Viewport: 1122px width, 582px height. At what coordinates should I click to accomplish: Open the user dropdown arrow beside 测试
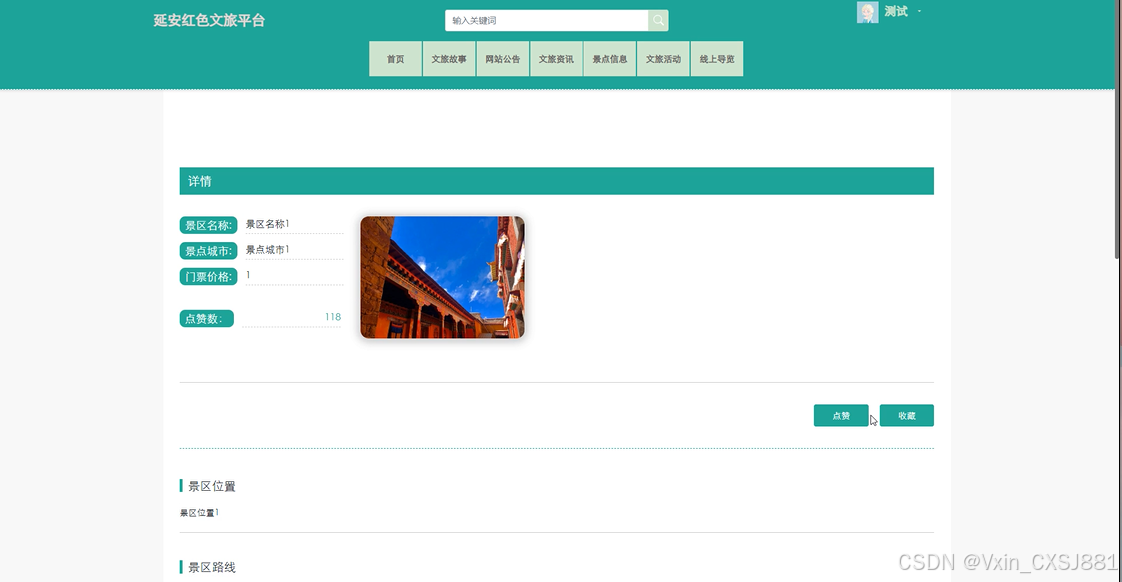tap(919, 11)
